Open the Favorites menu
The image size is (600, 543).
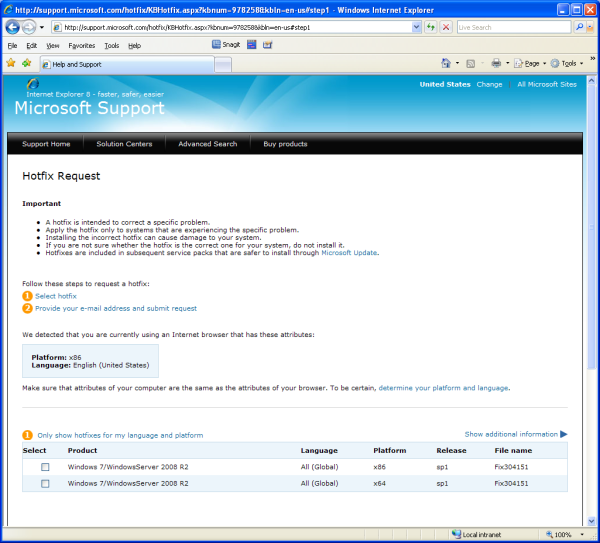[82, 46]
